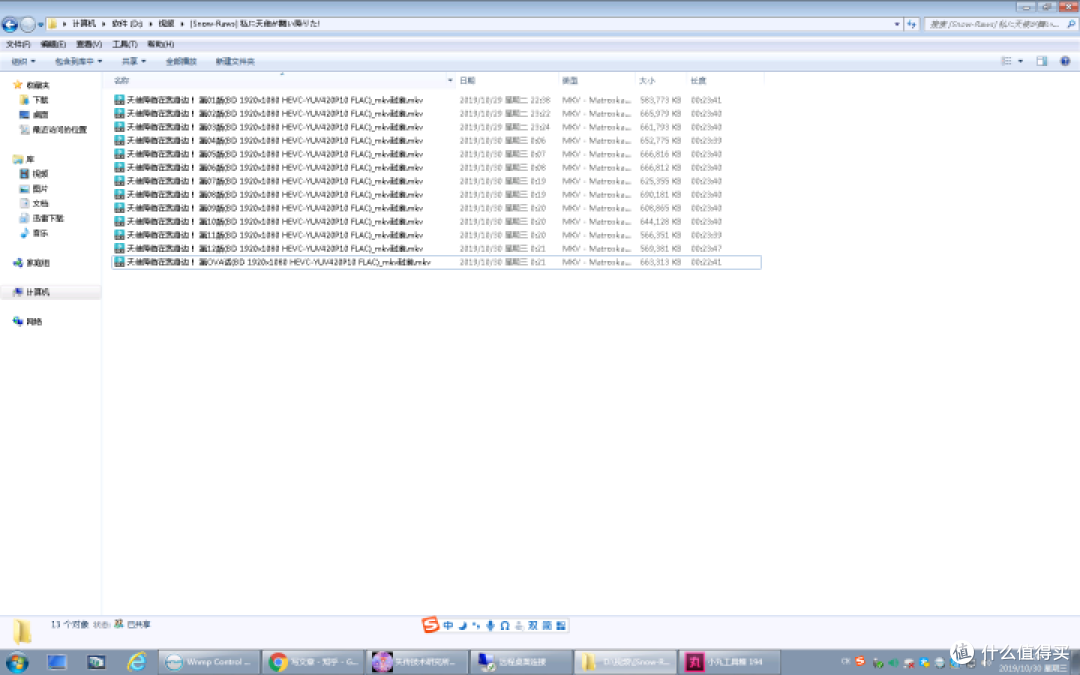Open the 帮助(H) menu

point(160,44)
